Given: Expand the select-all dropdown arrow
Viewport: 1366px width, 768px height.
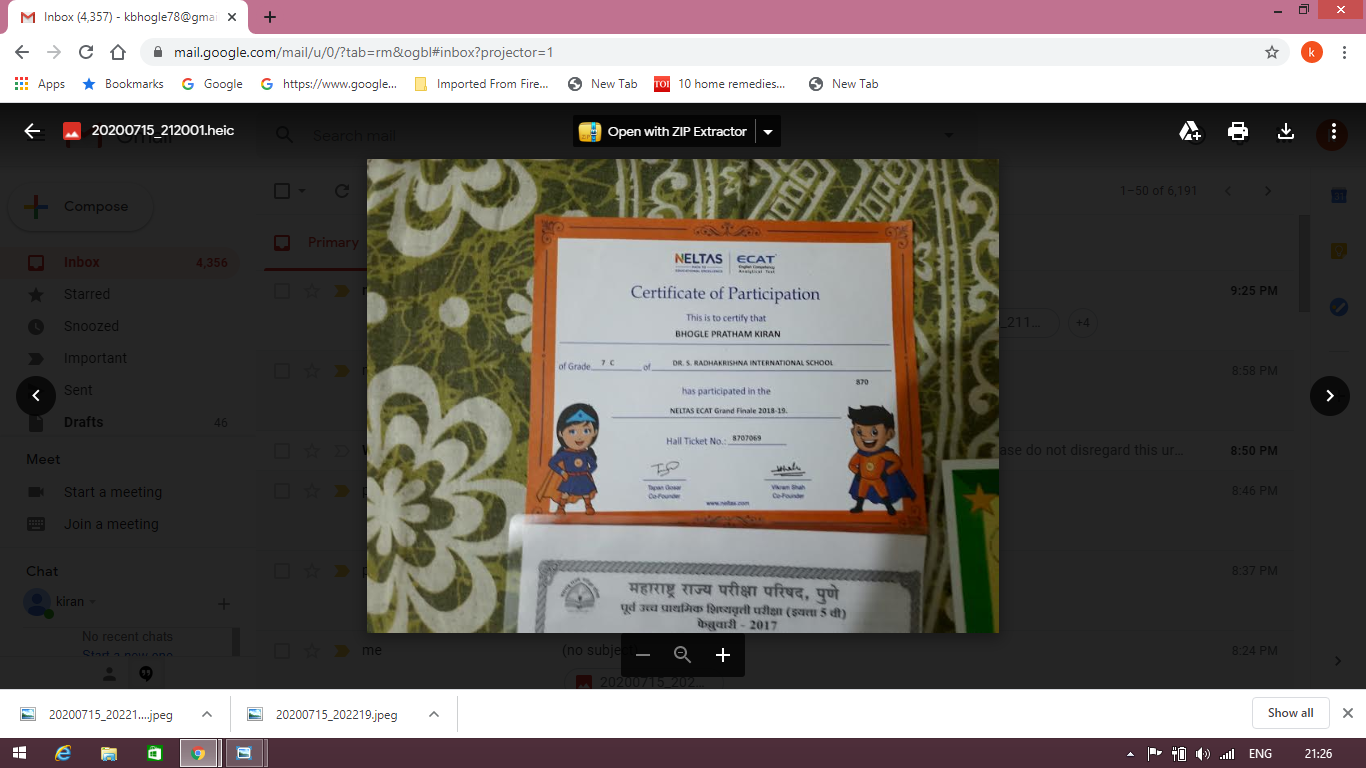Looking at the screenshot, I should tap(302, 191).
